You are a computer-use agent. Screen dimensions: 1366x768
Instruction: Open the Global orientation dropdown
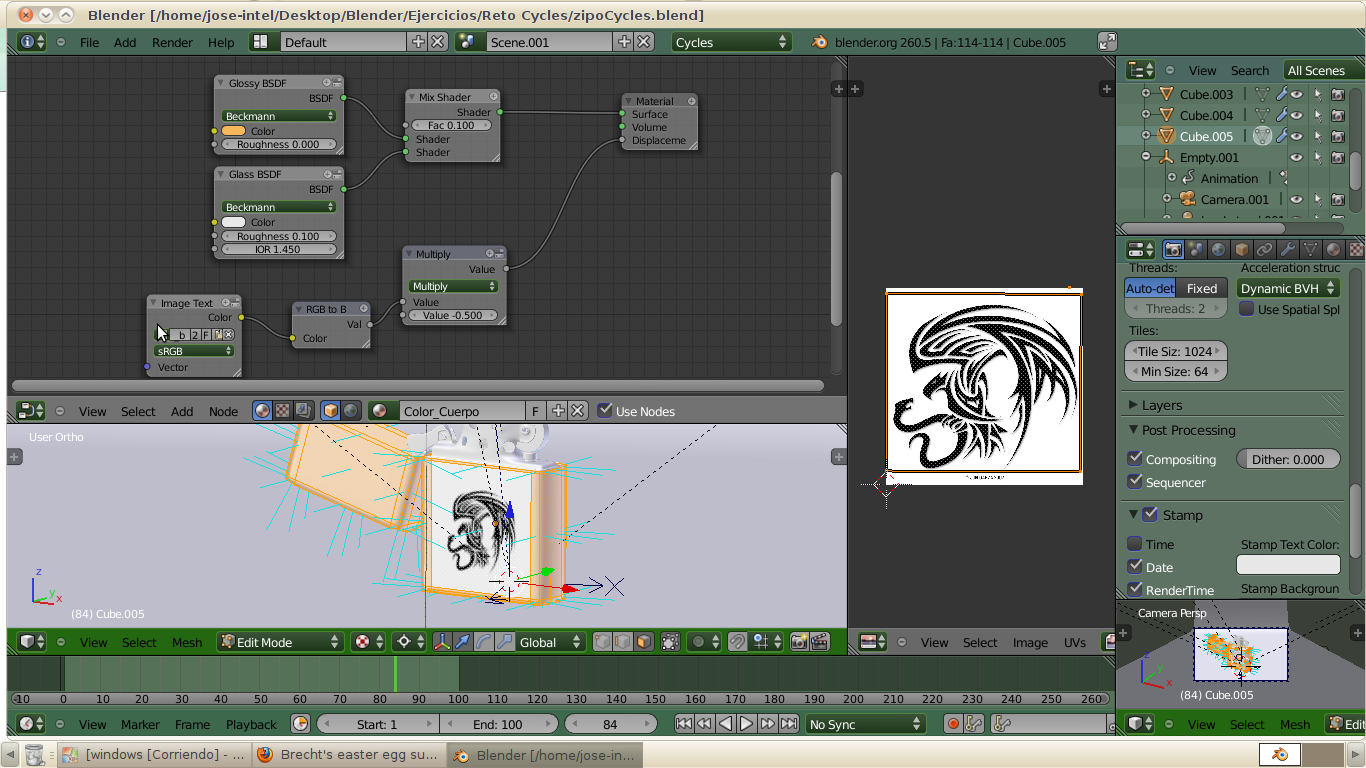pos(550,642)
